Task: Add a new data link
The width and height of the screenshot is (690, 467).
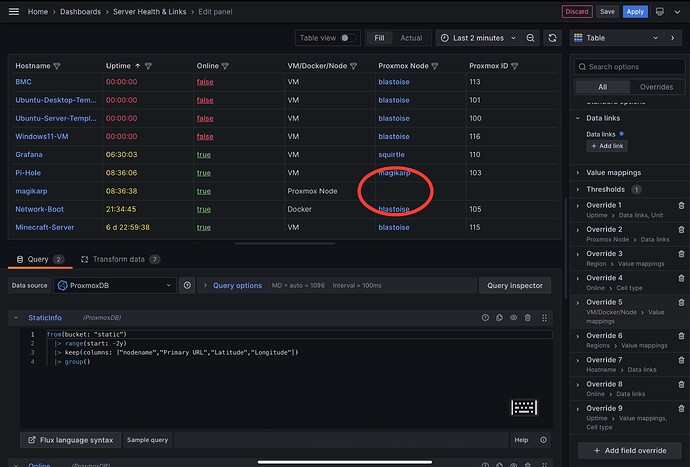Action: point(607,146)
